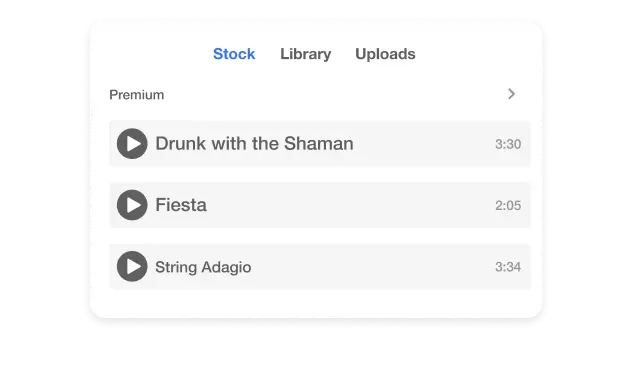Click the 3:34 duration on String Adagio
640x365 pixels.
(508, 267)
